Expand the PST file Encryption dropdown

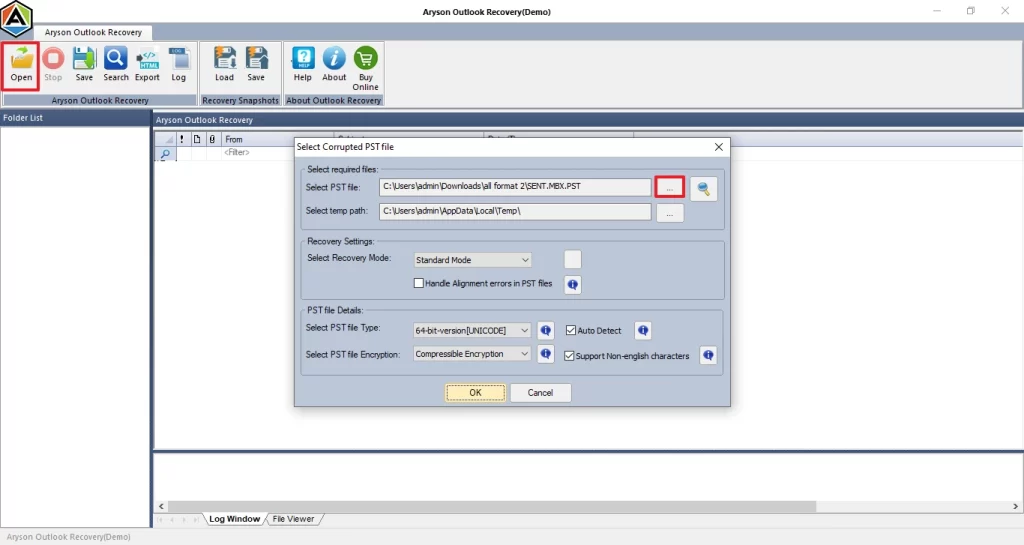pyautogui.click(x=472, y=354)
